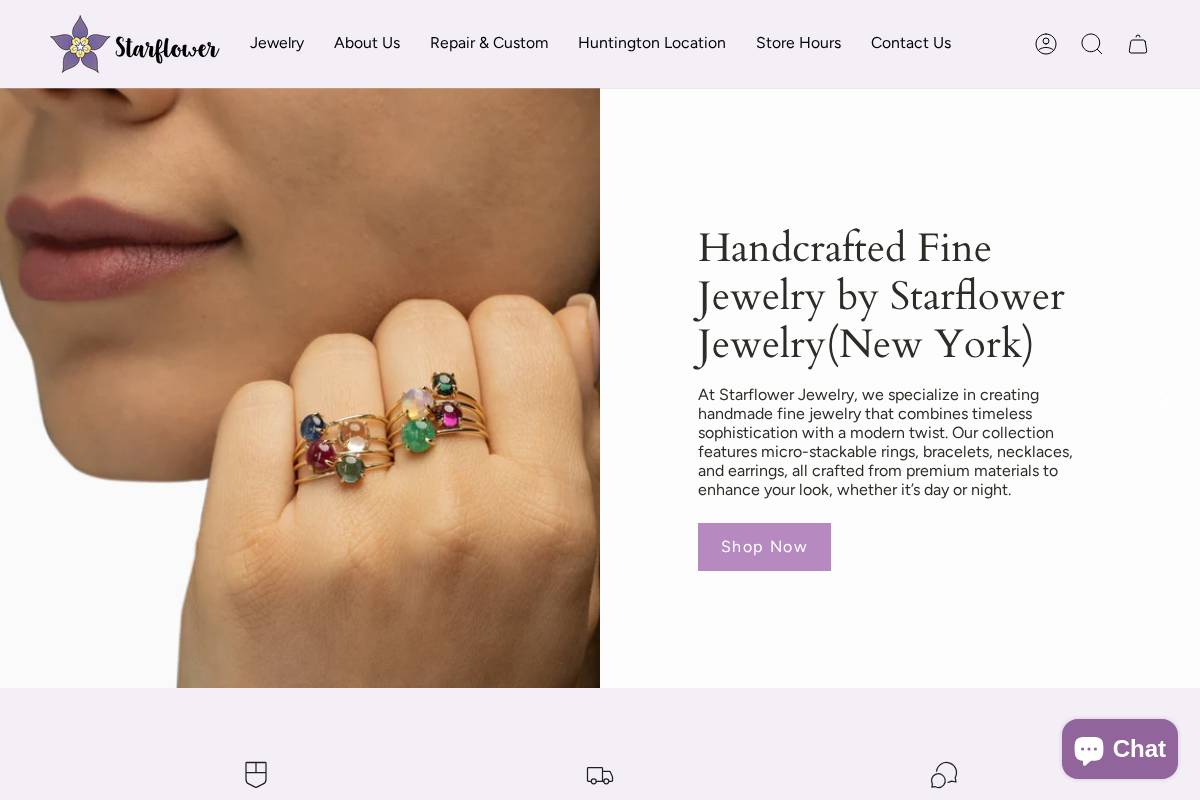Click the chat bubbles support icon
The image size is (1200, 800).
pos(944,775)
